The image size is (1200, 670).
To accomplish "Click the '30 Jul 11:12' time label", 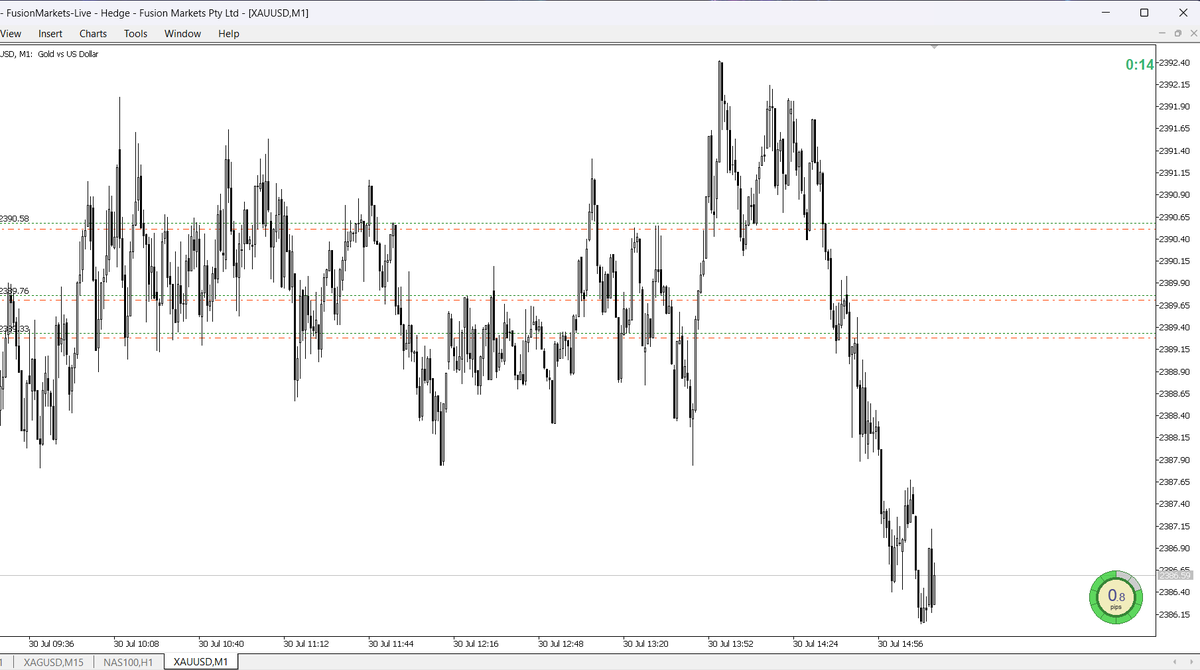I will [307, 644].
